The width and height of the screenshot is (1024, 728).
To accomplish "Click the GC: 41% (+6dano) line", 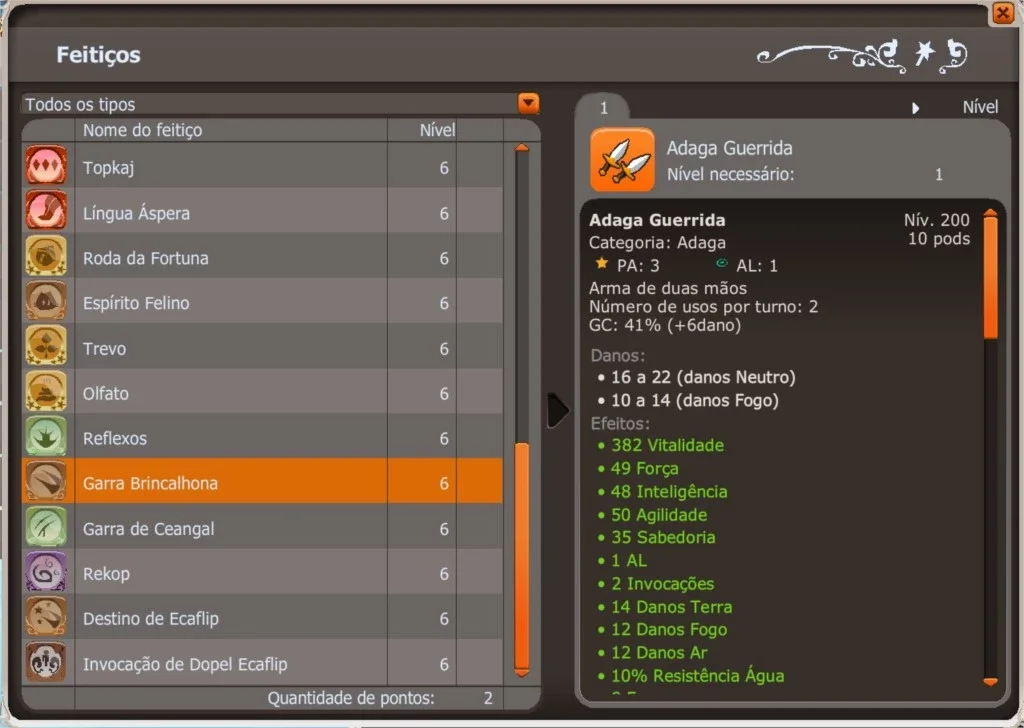I will 665,325.
